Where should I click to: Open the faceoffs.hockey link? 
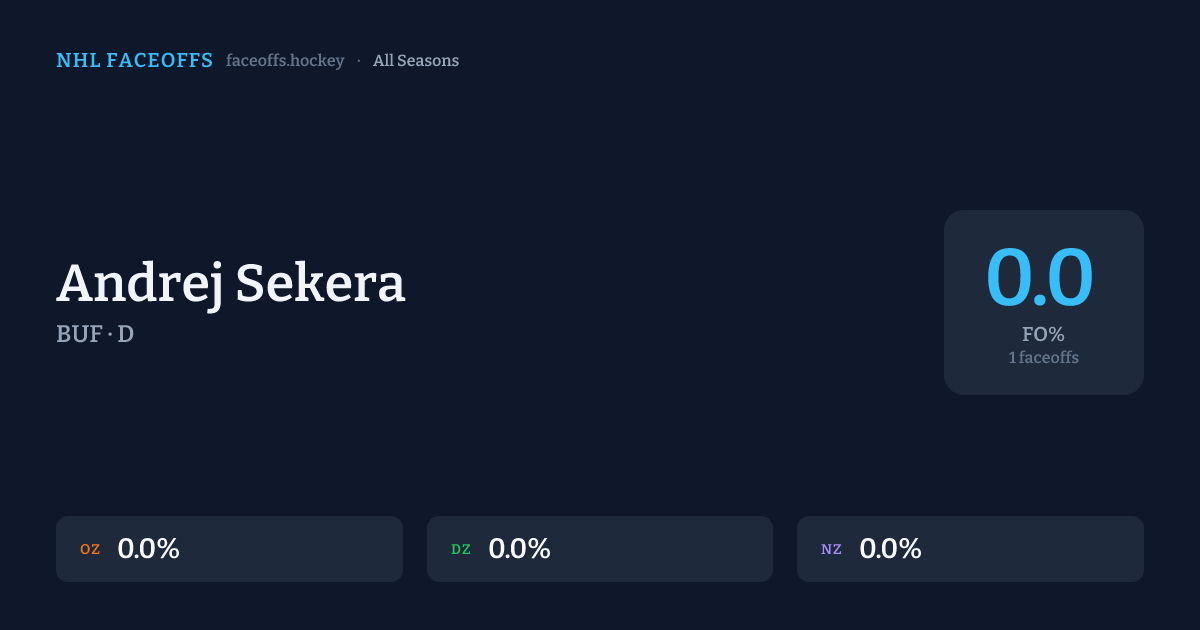click(285, 61)
